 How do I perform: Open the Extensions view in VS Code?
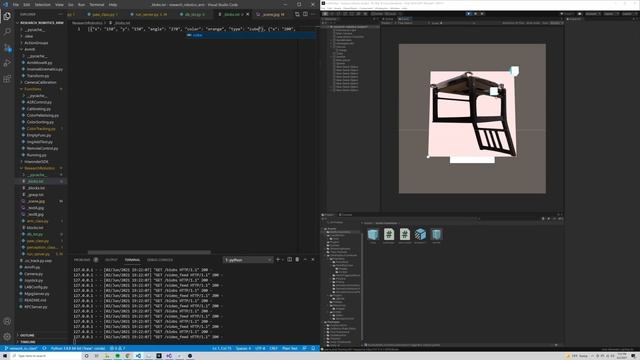pyautogui.click(x=7, y=79)
